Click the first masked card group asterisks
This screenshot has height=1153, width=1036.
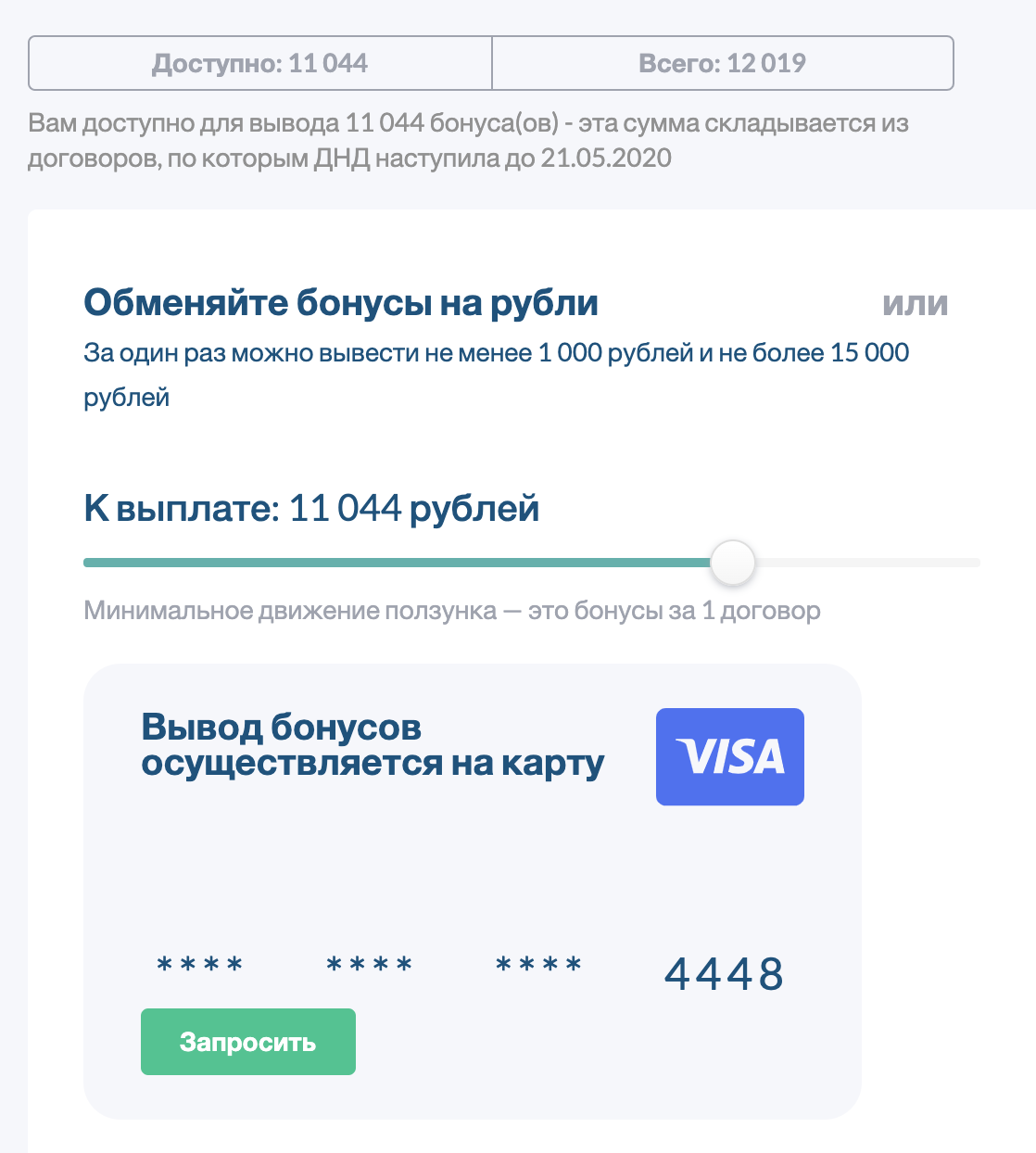(x=200, y=967)
